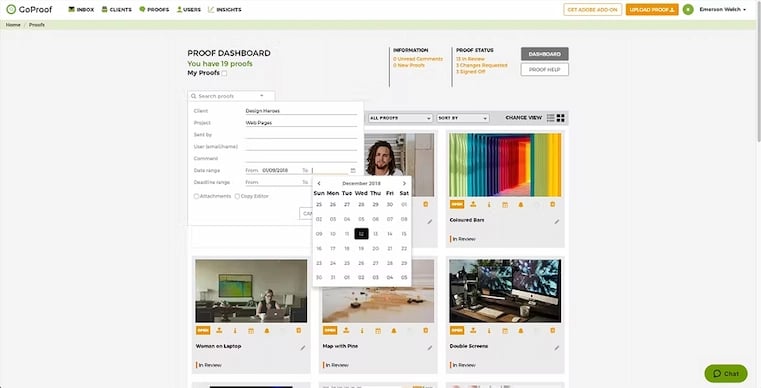Screen dimensions: 761x388
Task: Click the Get Adobe Add-On button
Action: [593, 10]
